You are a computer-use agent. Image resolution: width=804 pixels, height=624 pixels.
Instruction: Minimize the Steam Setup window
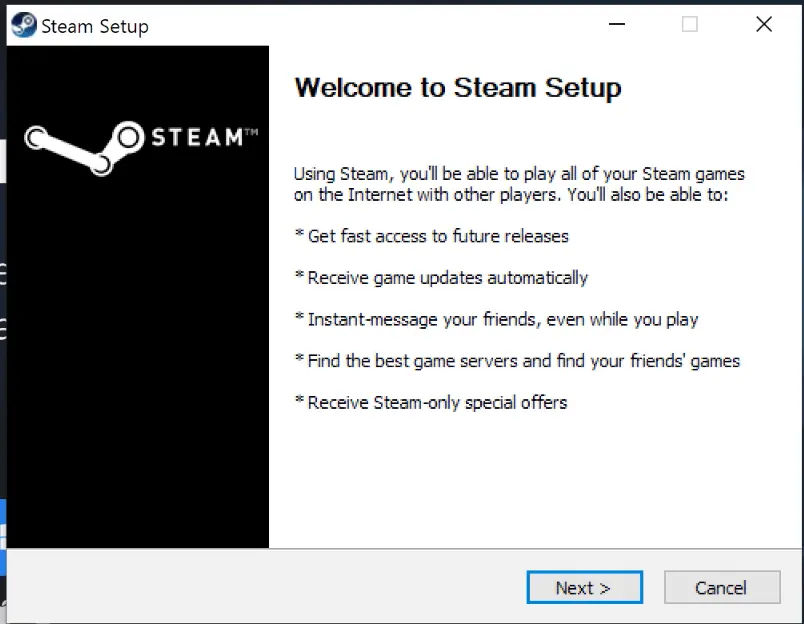(616, 24)
